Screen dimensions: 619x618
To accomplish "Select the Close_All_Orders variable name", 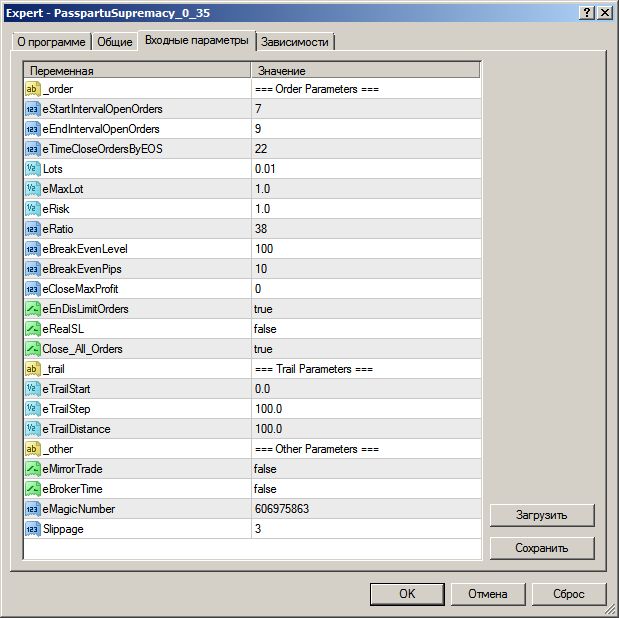I will [x=83, y=349].
